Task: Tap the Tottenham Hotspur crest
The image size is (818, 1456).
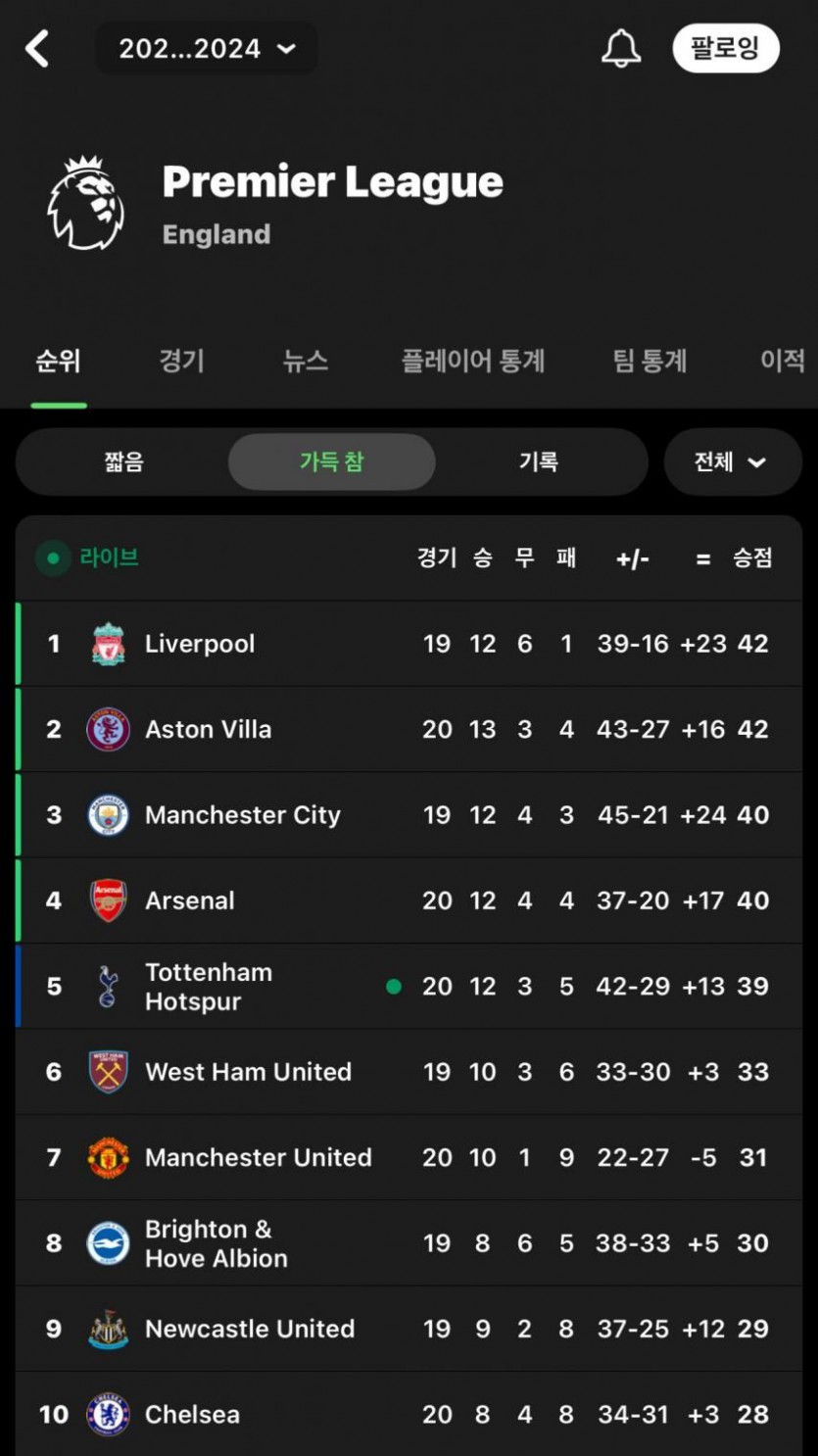Action: (108, 987)
